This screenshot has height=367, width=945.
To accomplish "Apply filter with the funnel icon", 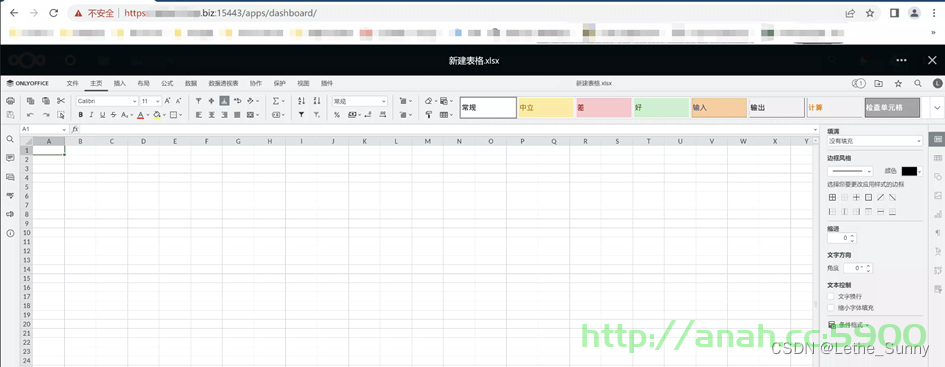I will click(x=301, y=114).
